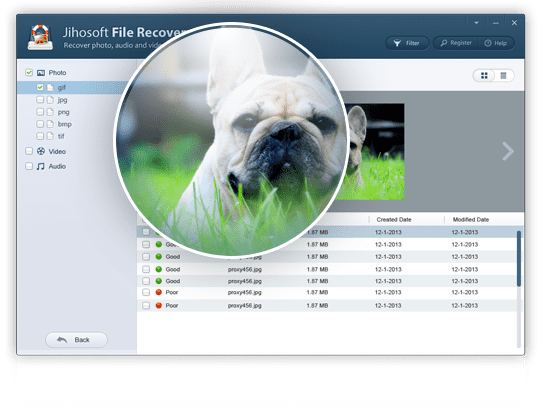Image resolution: width=544 pixels, height=420 pixels.
Task: Open the Filter button
Action: [407, 43]
